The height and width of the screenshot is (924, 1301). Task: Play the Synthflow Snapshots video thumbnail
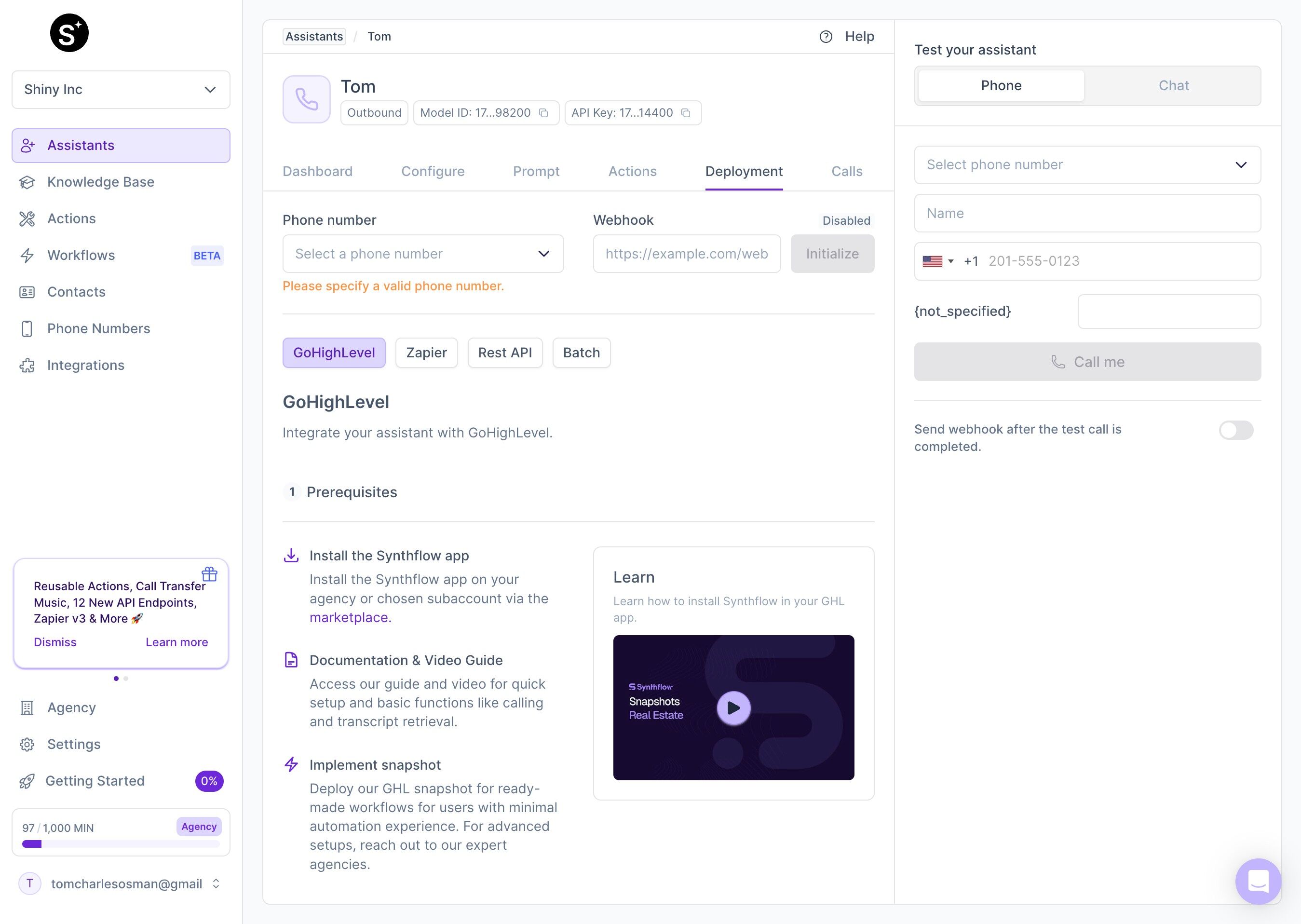tap(733, 707)
